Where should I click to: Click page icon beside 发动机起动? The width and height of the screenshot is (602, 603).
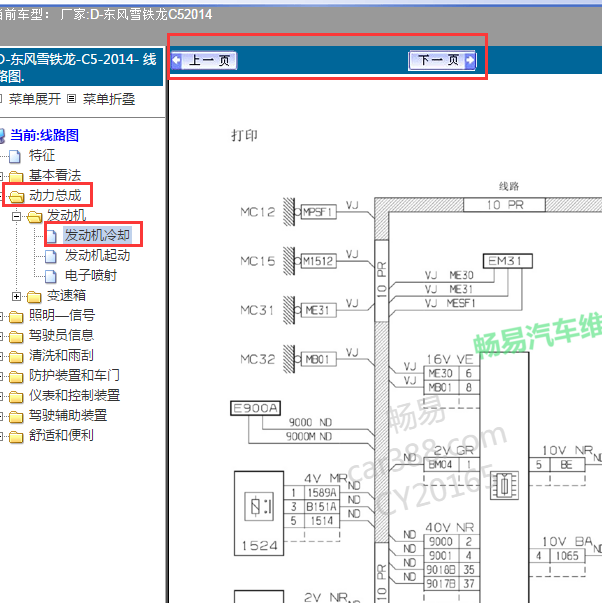click(x=50, y=256)
